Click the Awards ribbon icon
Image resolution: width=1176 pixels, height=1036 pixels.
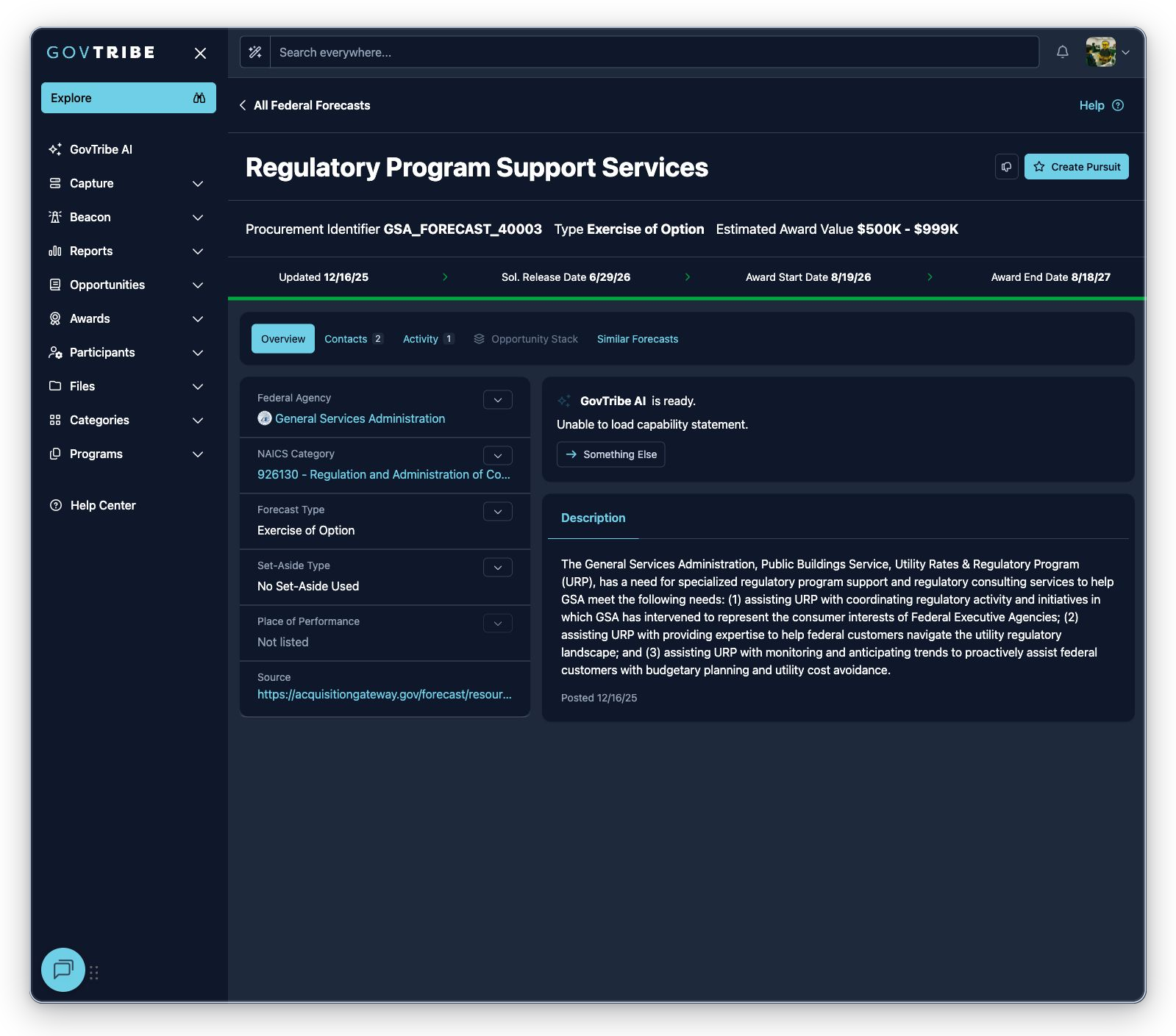(55, 318)
